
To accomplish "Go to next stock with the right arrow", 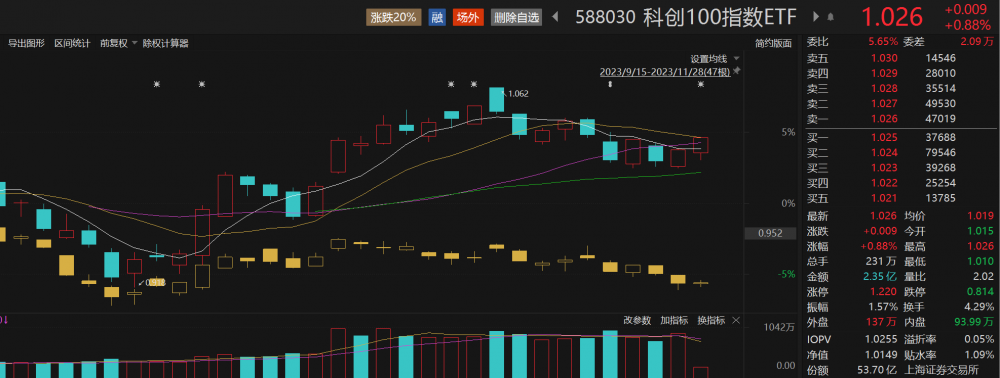I will click(x=816, y=17).
